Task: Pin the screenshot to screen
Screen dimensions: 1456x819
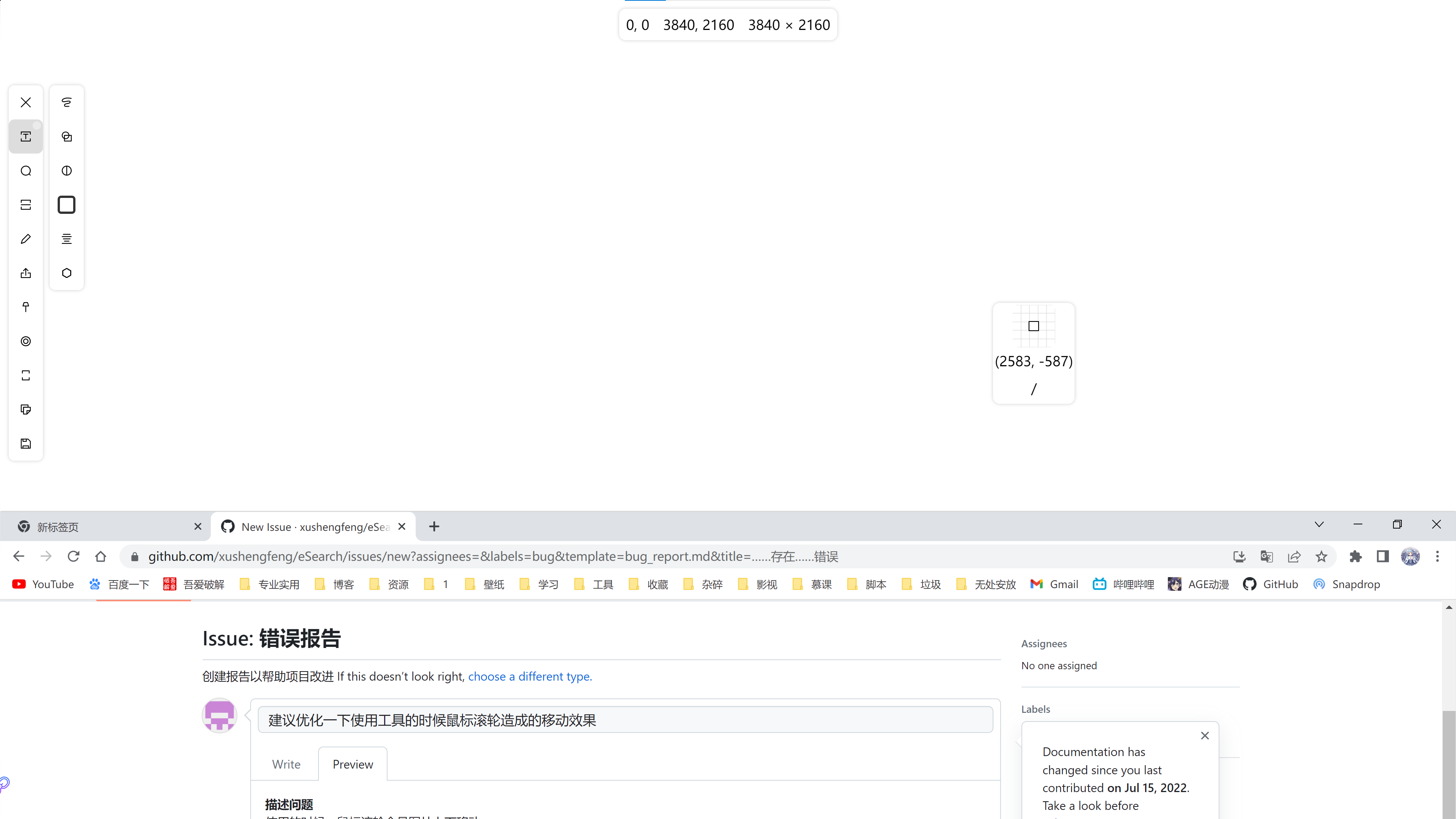Action: [26, 307]
